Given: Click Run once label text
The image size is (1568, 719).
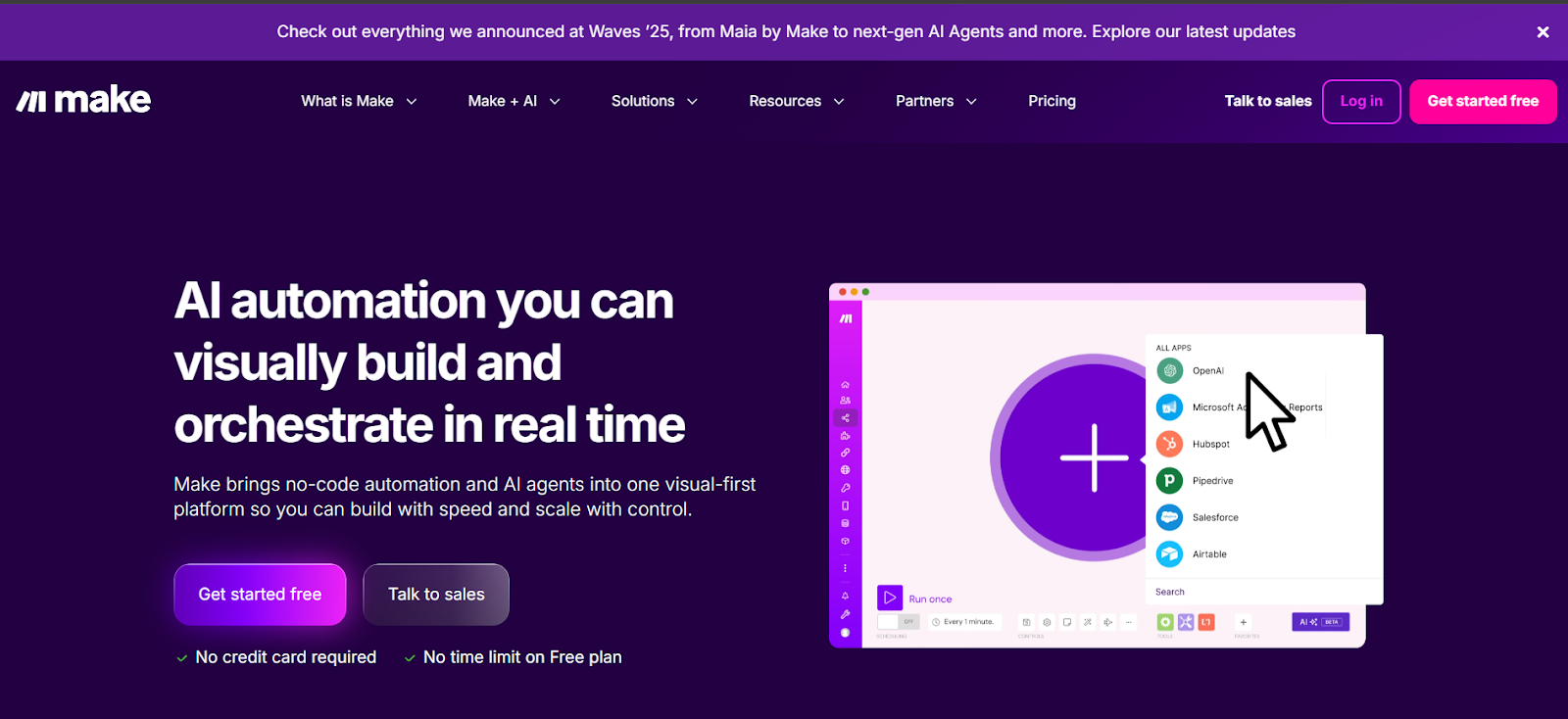Looking at the screenshot, I should [930, 599].
